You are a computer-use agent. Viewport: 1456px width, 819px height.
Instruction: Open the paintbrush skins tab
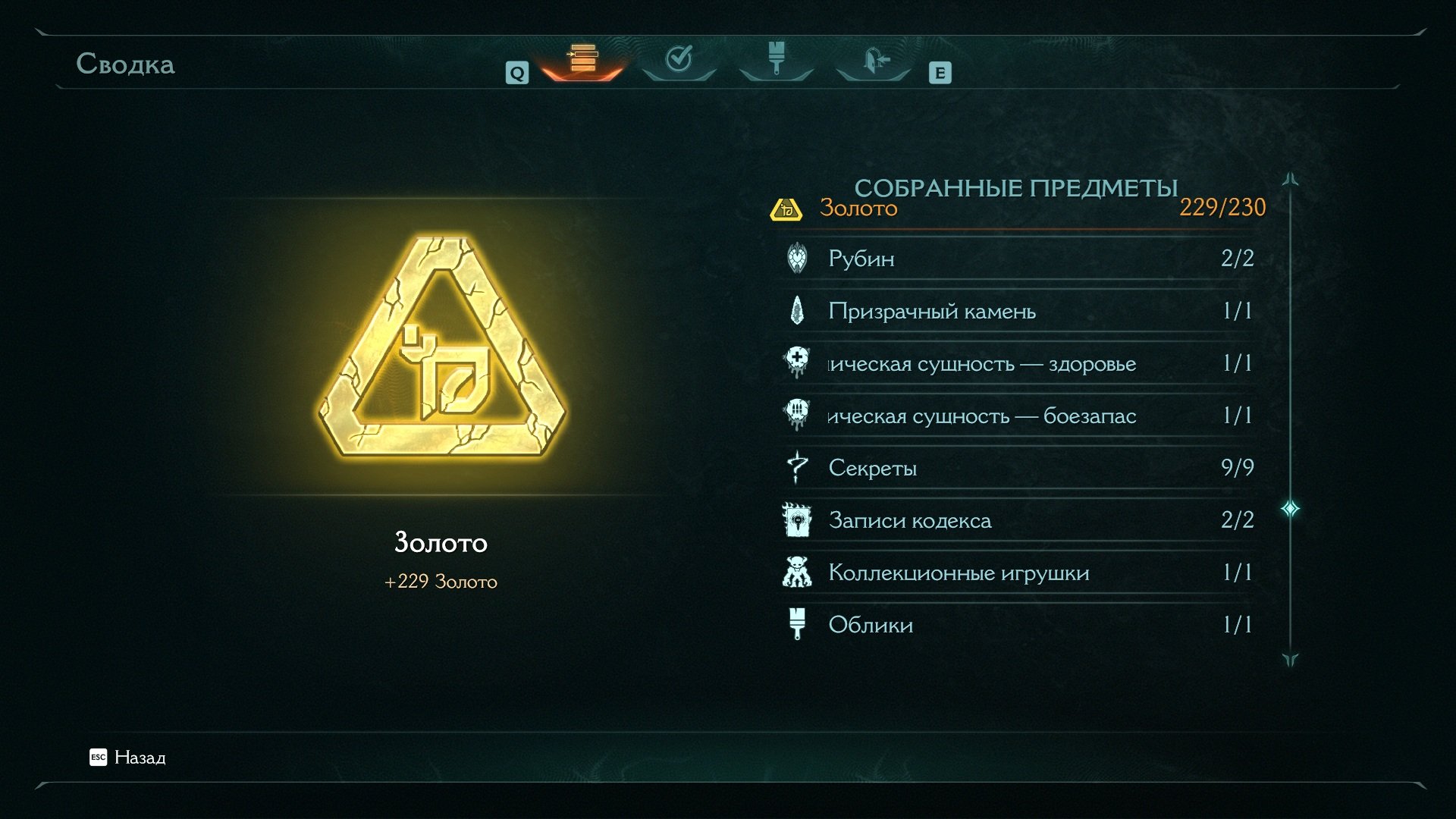pos(776,58)
